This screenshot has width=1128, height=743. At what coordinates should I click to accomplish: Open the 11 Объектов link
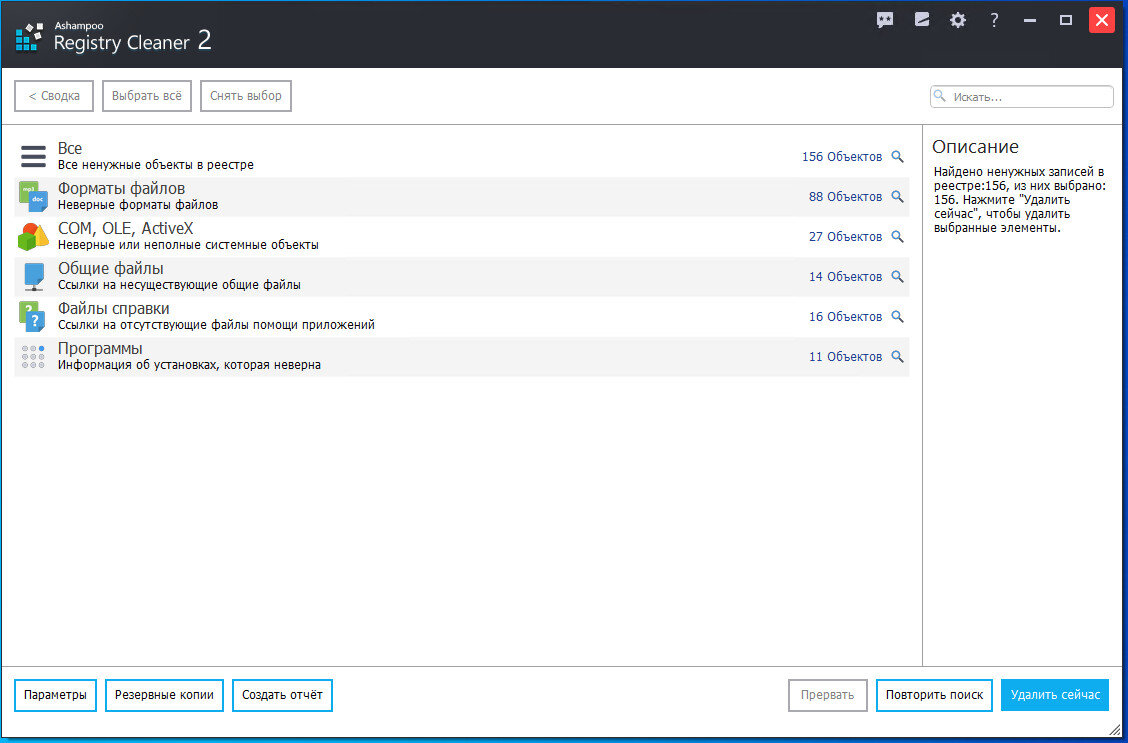pyautogui.click(x=845, y=357)
